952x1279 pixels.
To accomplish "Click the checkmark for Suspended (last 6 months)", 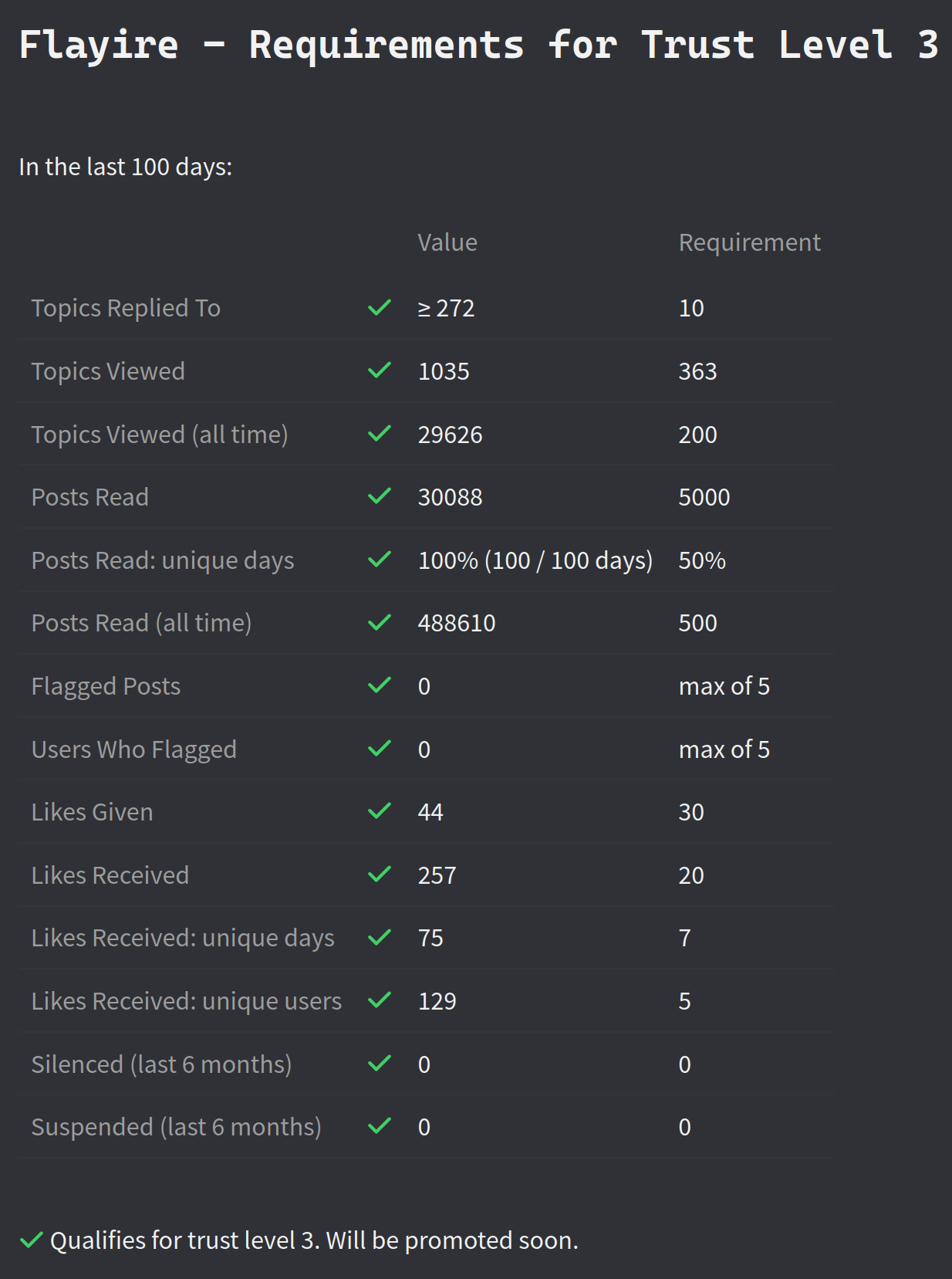I will point(380,1126).
